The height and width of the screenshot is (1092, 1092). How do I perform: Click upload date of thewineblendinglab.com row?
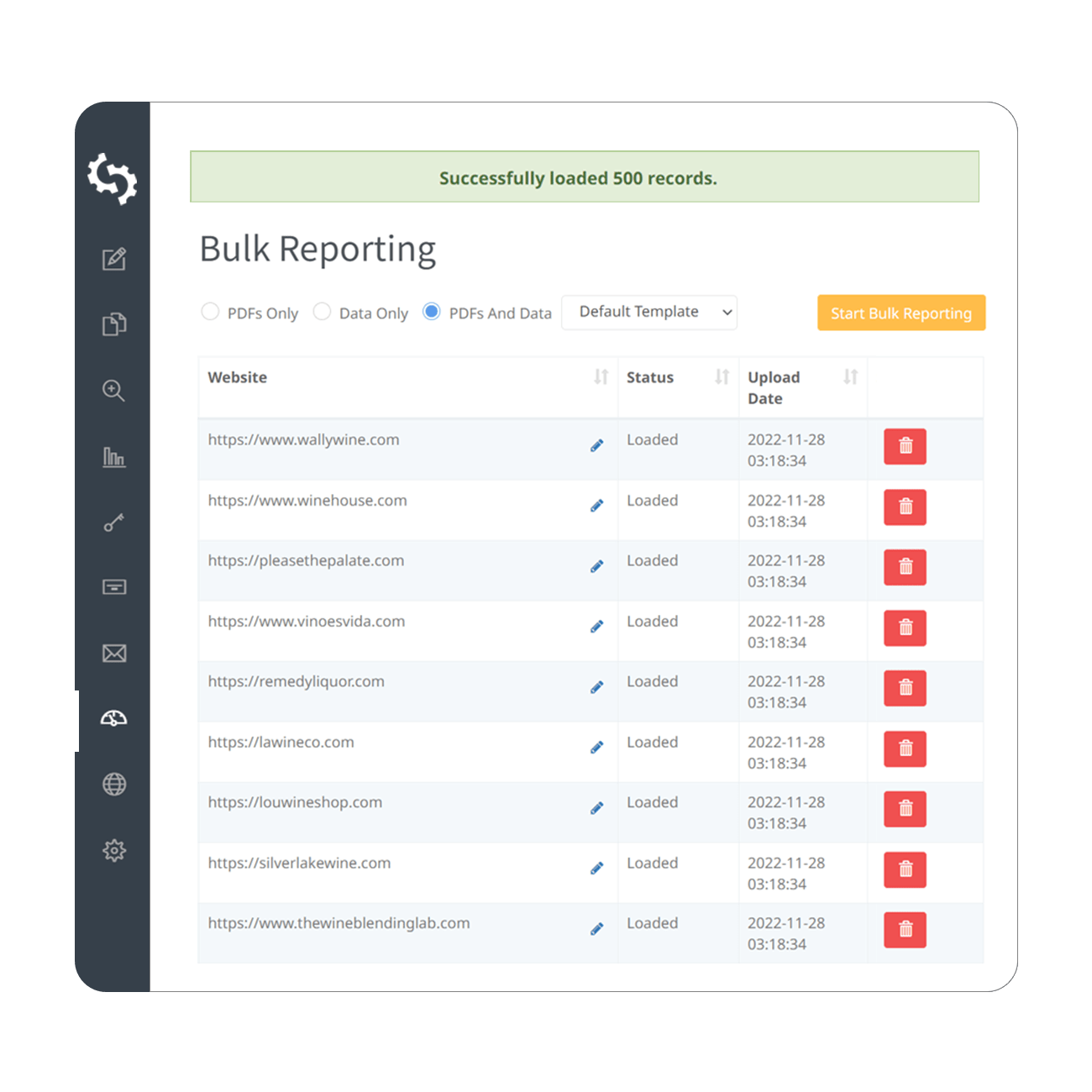click(x=786, y=933)
